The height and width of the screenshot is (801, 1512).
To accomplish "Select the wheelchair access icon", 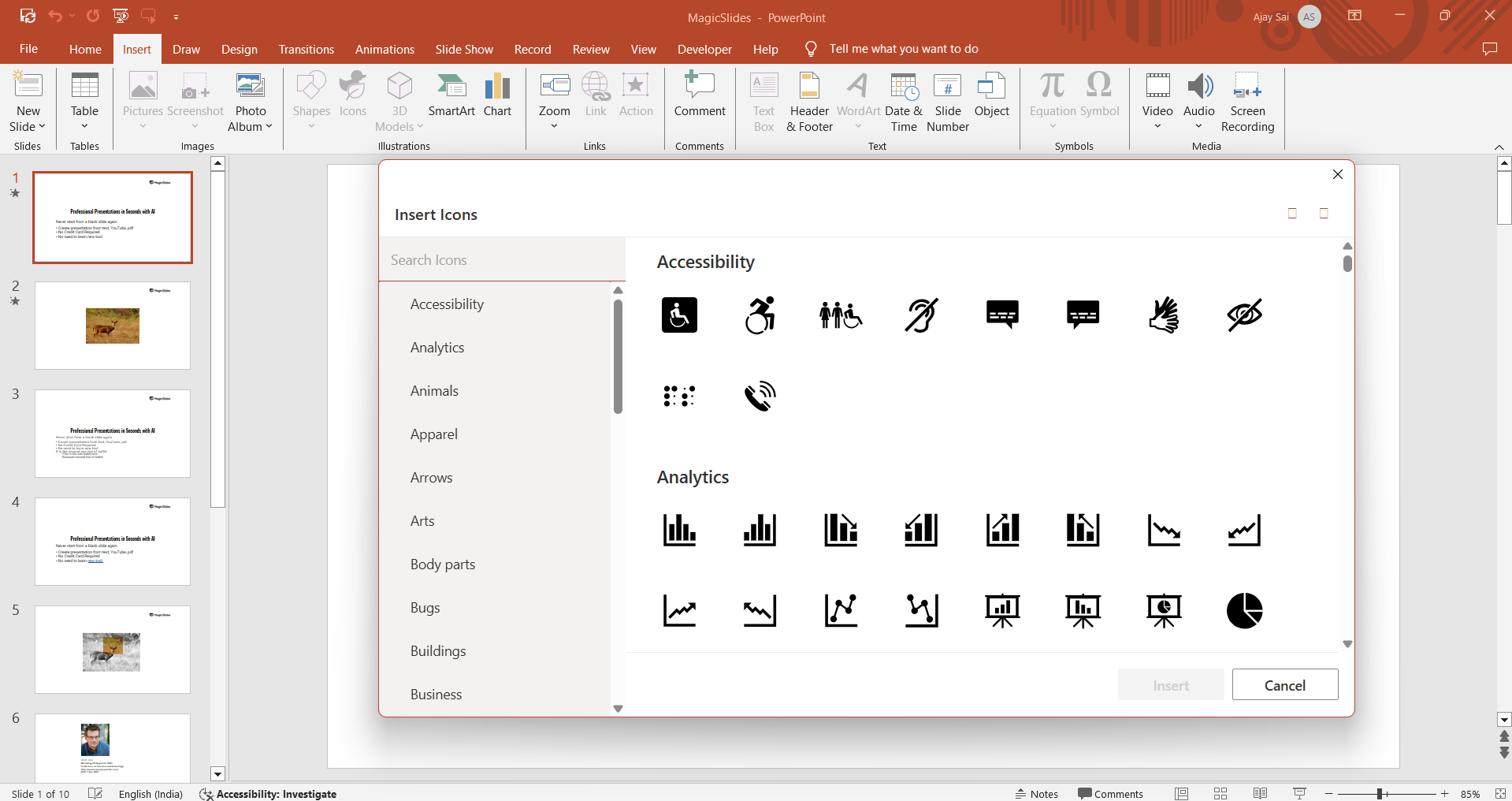I will click(x=679, y=315).
